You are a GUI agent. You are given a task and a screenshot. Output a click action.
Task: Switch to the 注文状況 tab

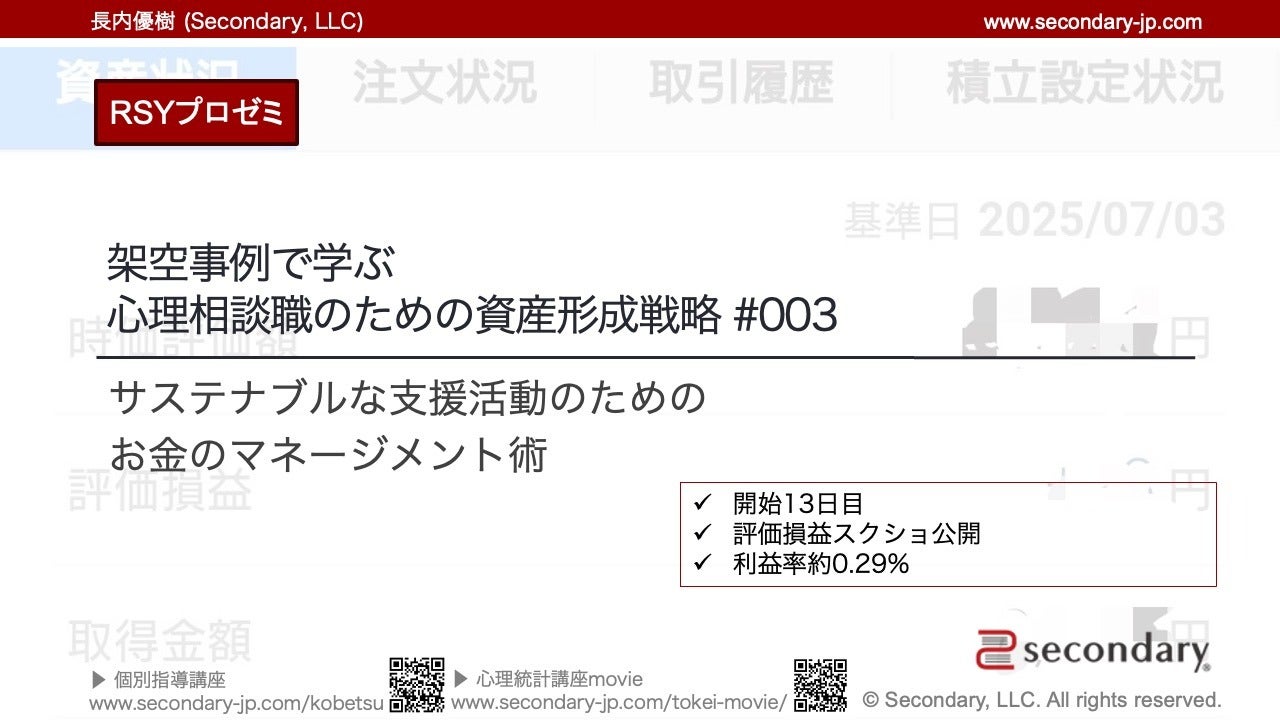tap(444, 83)
